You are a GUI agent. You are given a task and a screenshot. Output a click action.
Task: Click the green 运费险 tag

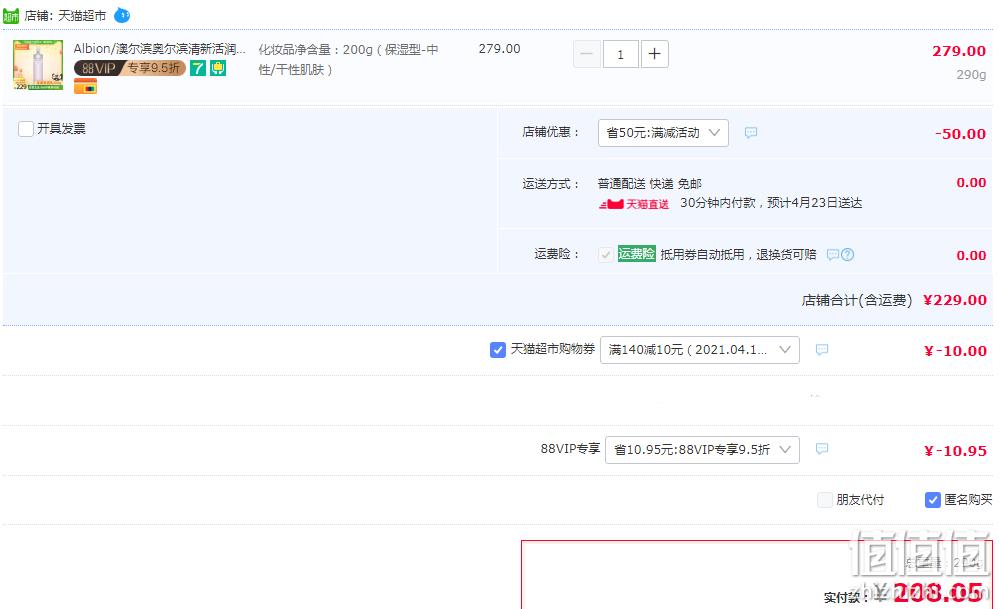636,254
